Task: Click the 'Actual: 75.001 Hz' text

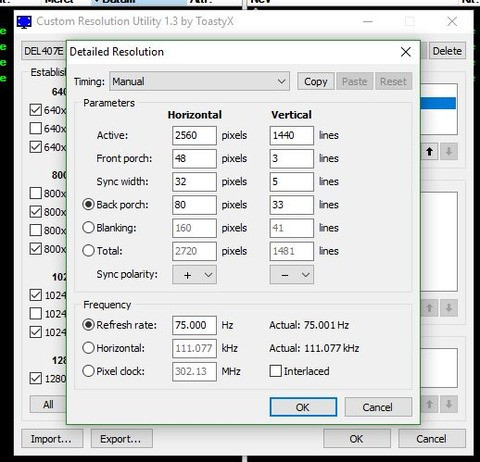Action: pyautogui.click(x=309, y=325)
